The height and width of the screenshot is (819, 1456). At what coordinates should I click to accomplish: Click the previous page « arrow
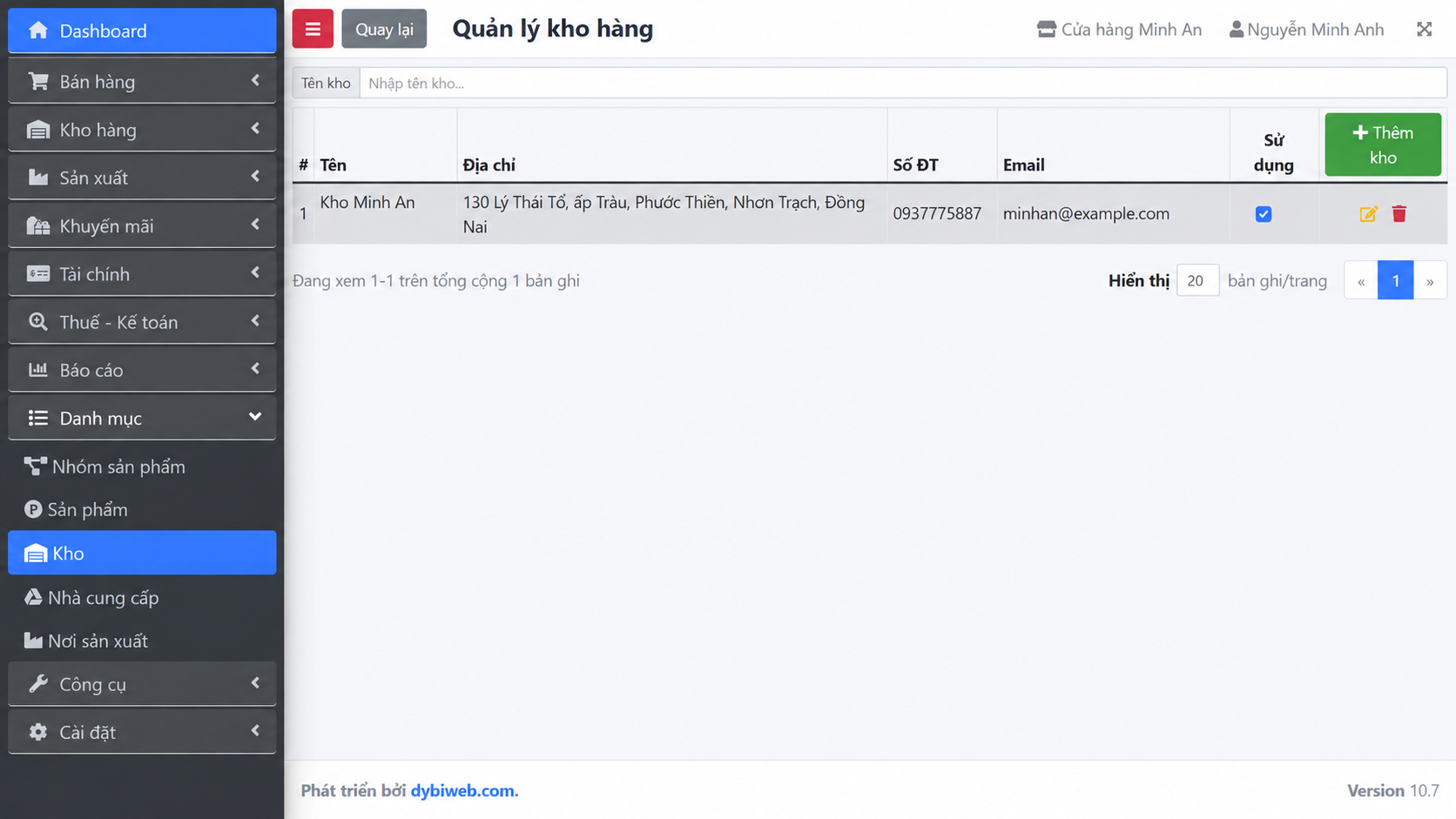[x=1361, y=281]
